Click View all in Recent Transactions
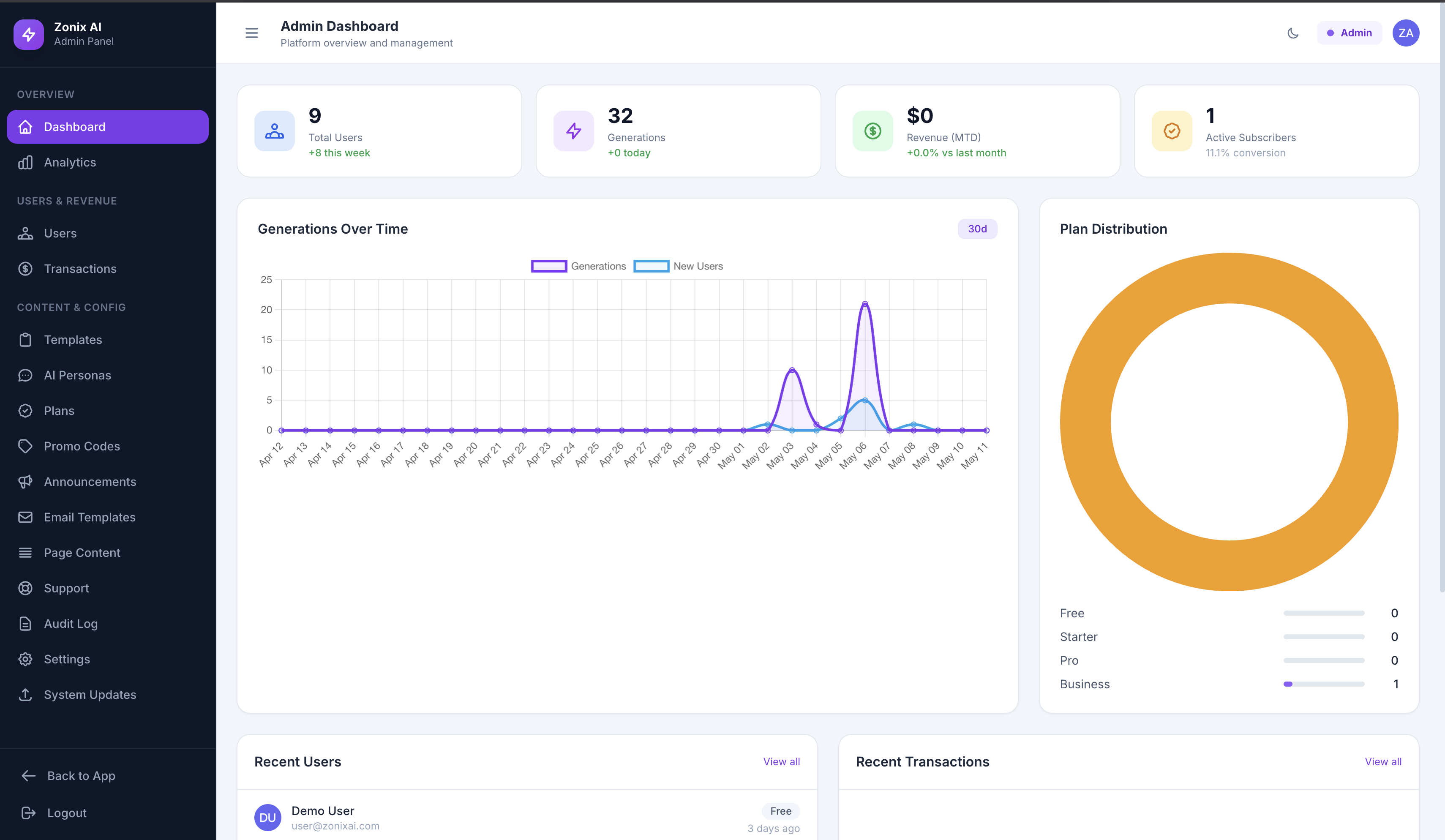This screenshot has height=840, width=1445. pyautogui.click(x=1382, y=761)
